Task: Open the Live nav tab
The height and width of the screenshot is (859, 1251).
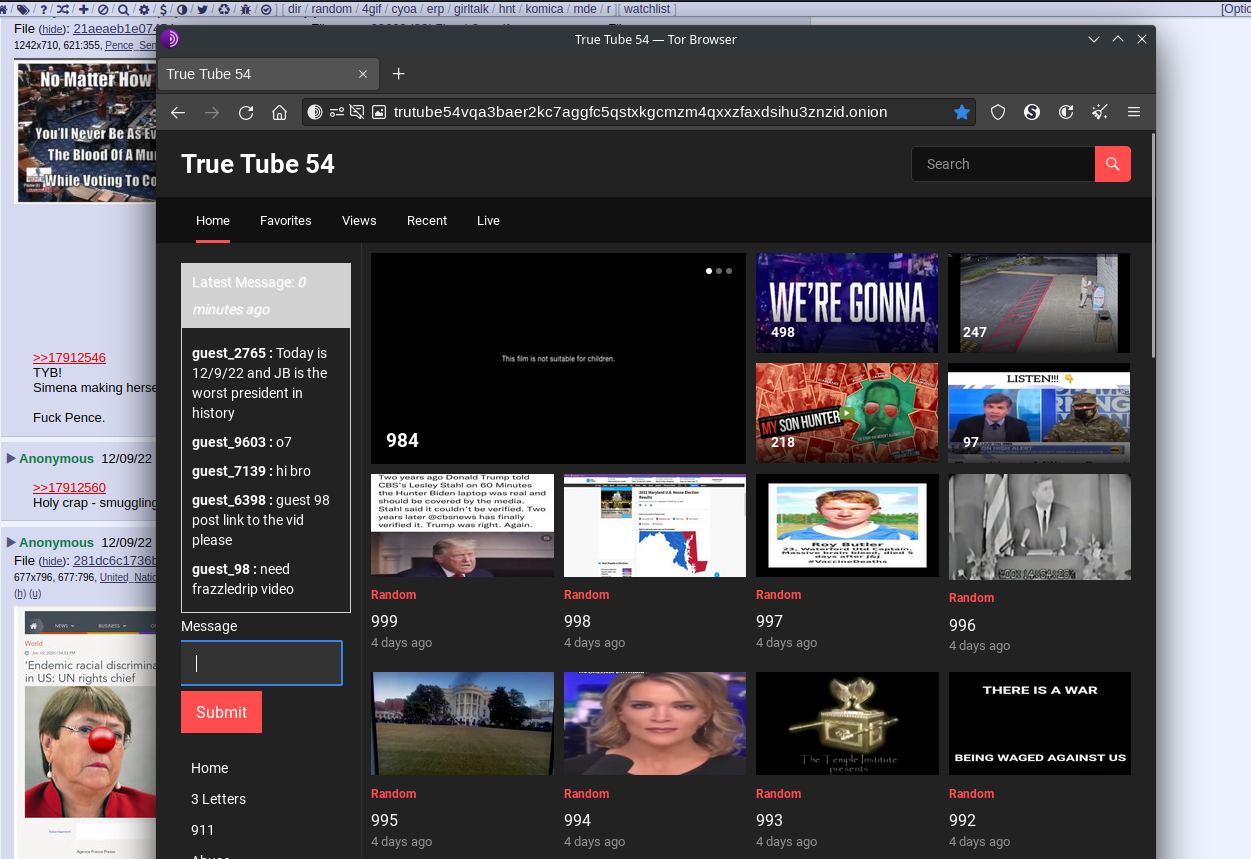Action: coord(488,220)
